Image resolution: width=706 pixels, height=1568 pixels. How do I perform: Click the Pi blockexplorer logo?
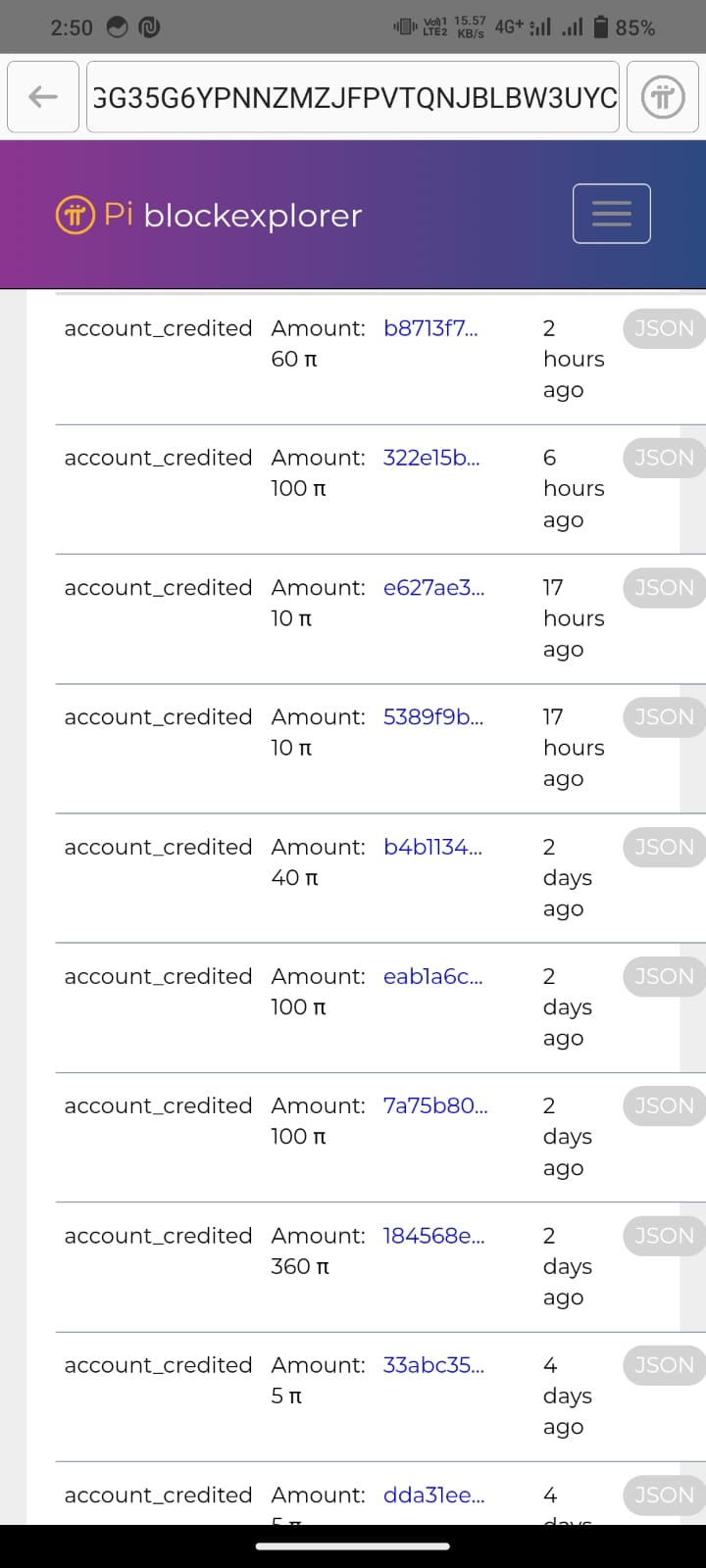tap(209, 215)
